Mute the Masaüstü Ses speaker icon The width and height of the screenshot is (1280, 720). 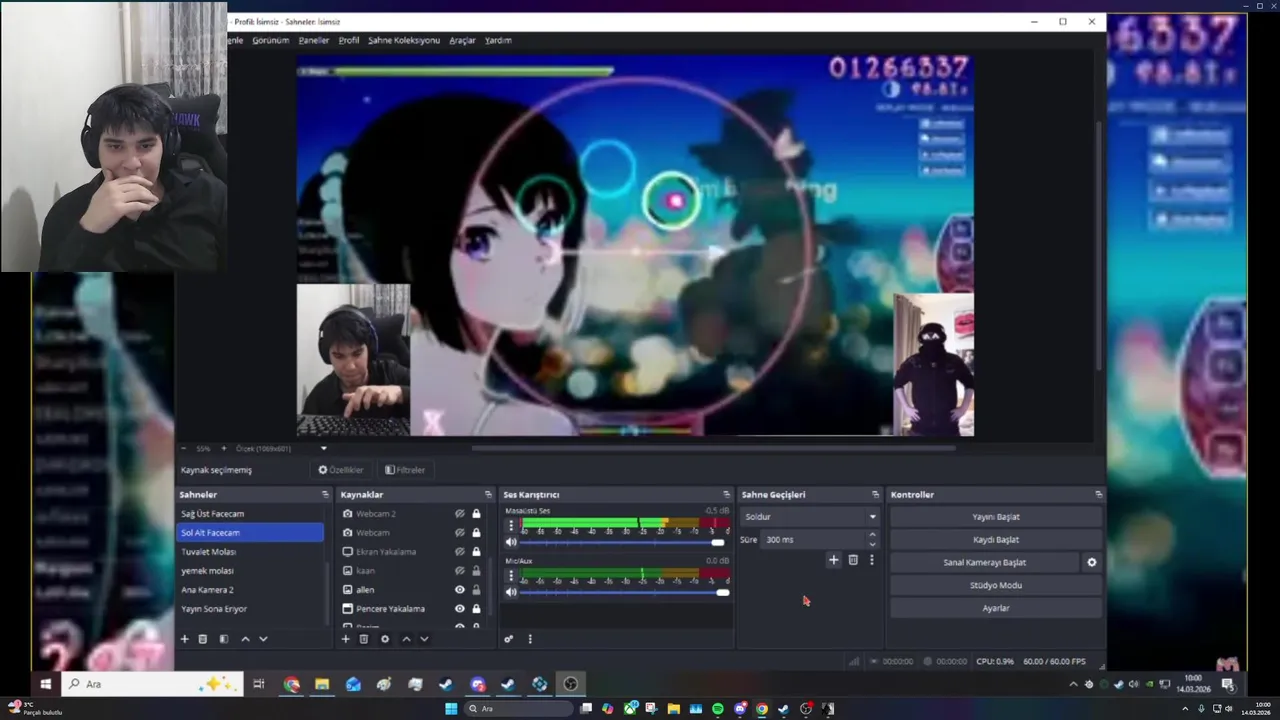coord(511,542)
